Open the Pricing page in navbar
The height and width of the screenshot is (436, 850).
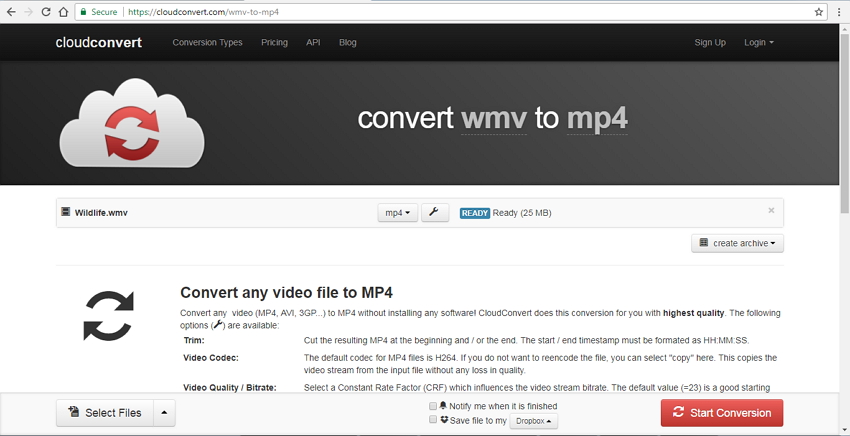point(274,42)
